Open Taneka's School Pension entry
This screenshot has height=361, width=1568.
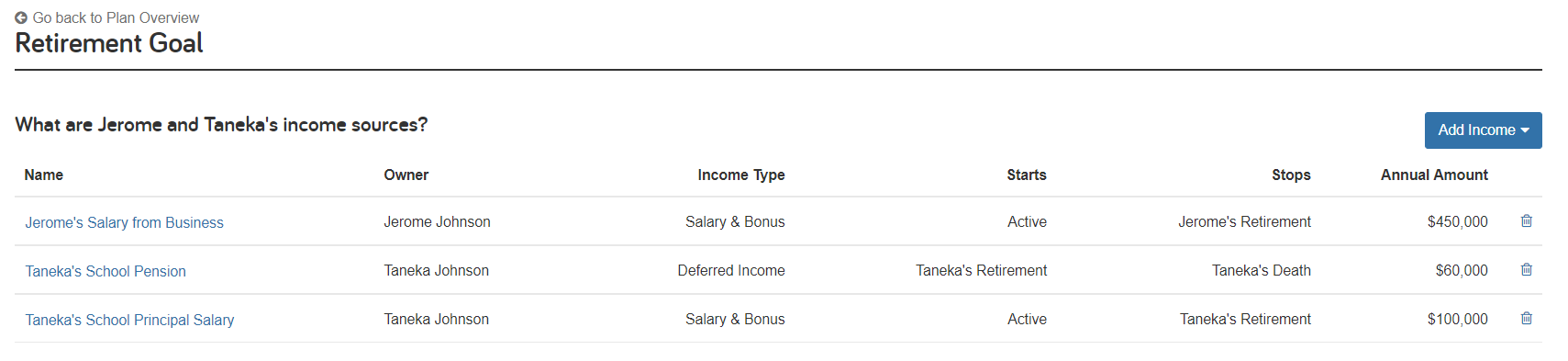tap(106, 271)
